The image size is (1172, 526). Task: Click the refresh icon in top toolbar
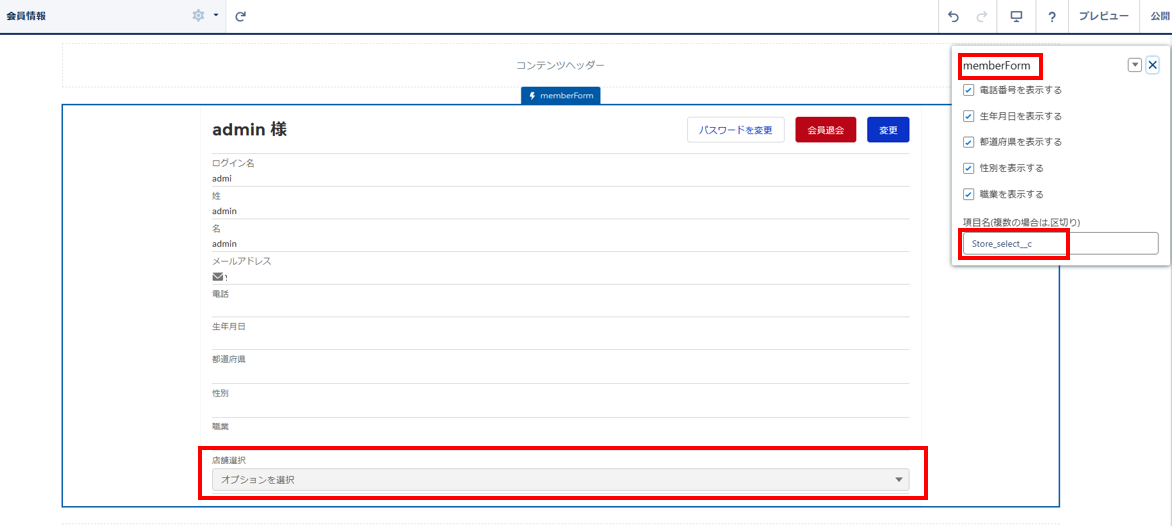(241, 16)
